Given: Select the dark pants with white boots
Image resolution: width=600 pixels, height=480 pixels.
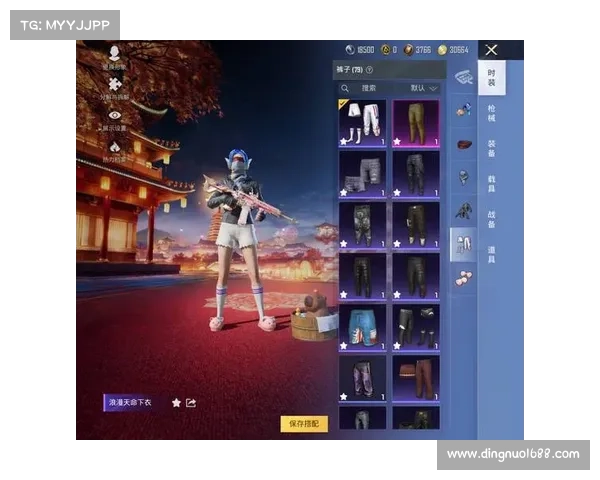Looking at the screenshot, I should tap(416, 225).
